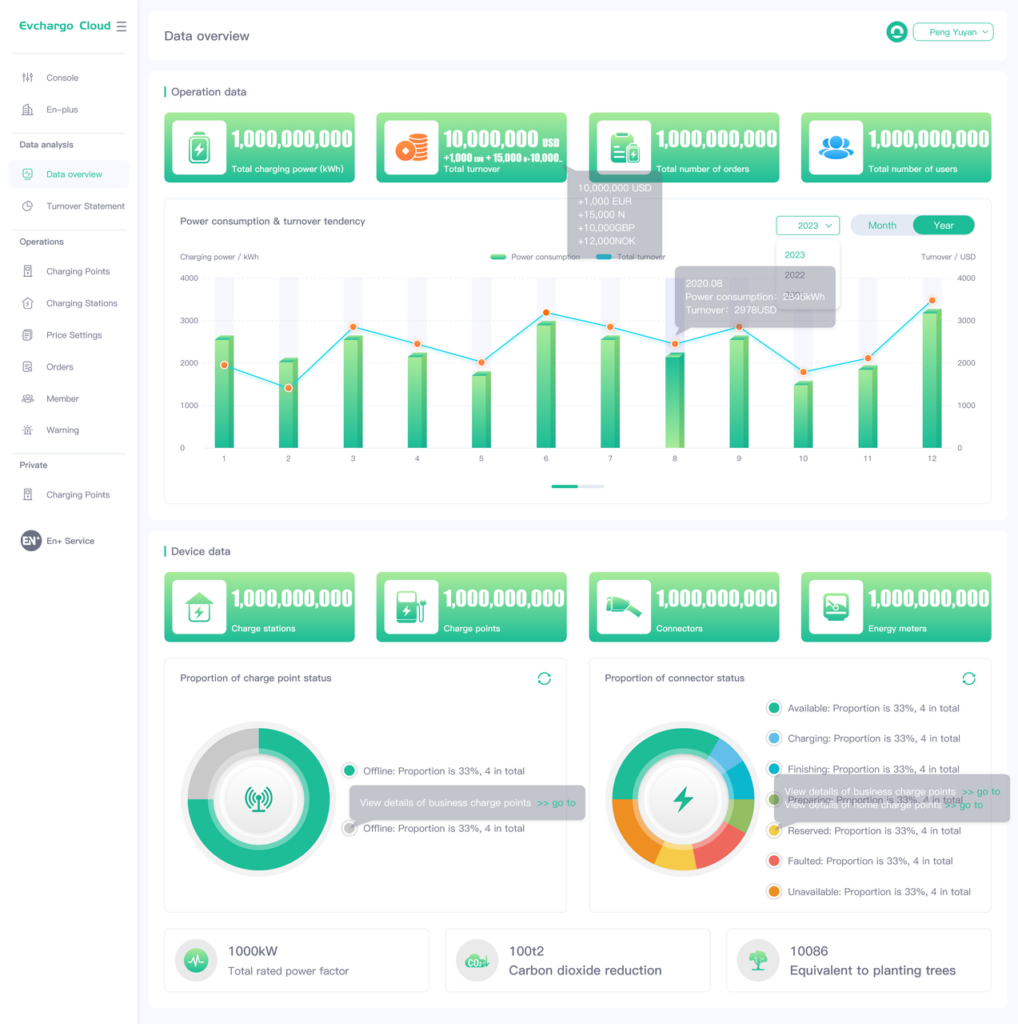Refresh the connector status proportion

969,679
